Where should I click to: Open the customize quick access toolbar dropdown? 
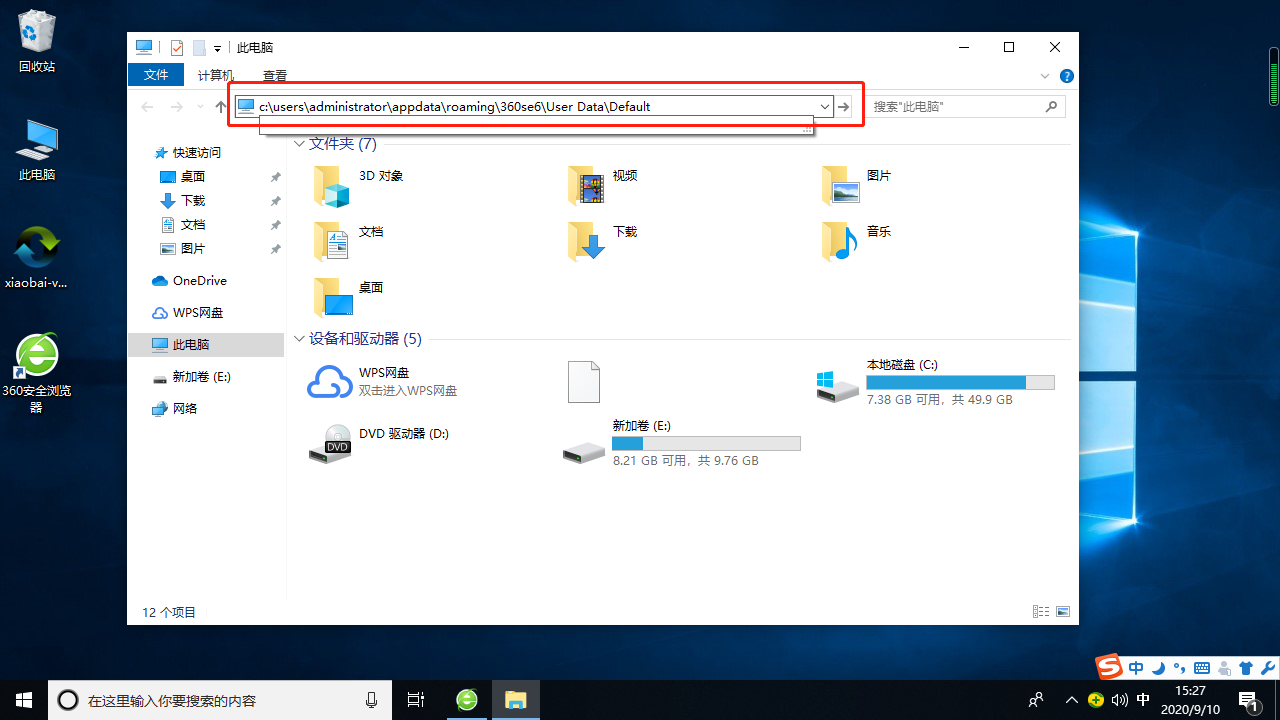click(x=217, y=48)
